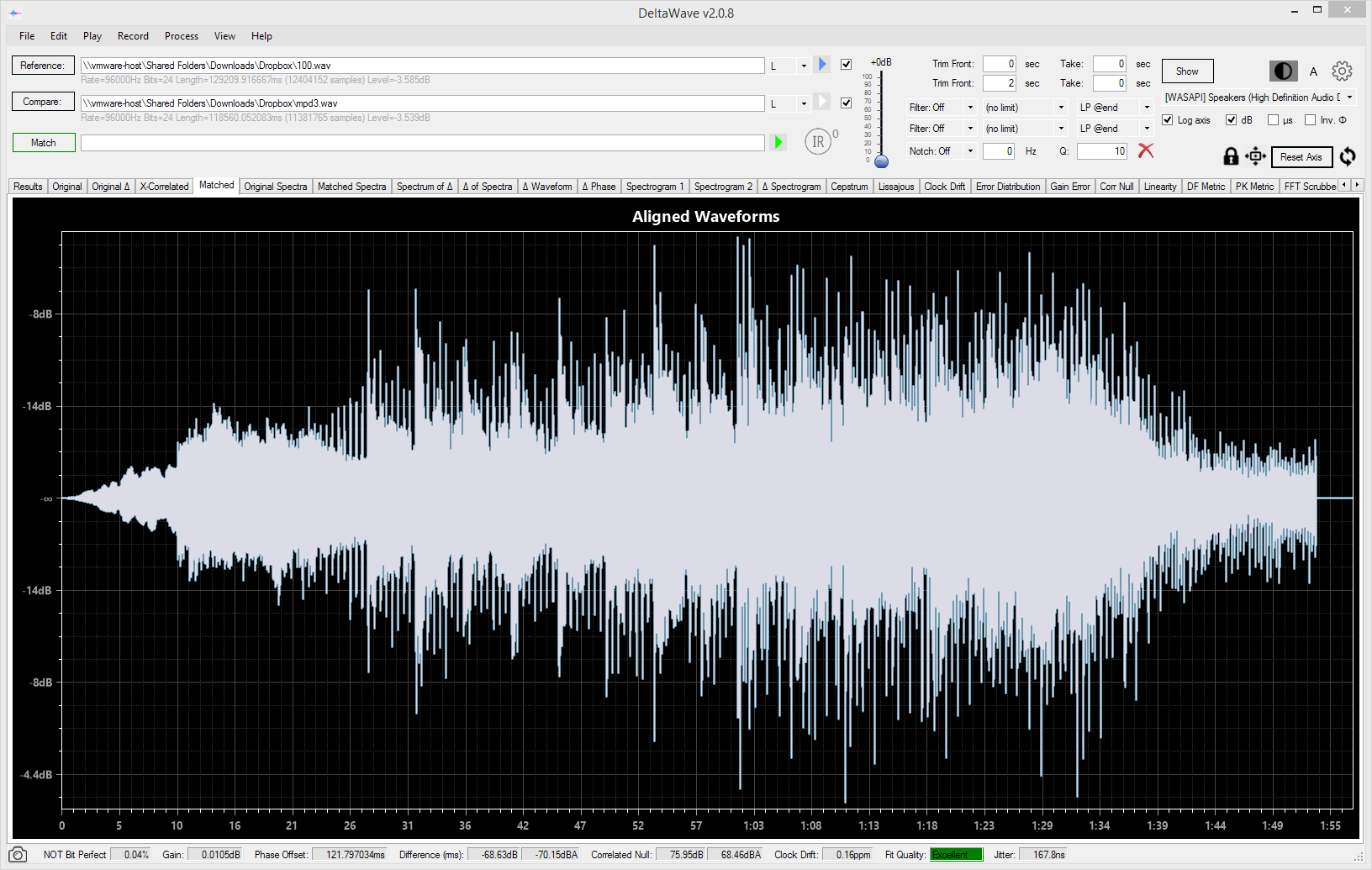Click the refresh circular arrows icon
The image size is (1372, 870).
(1348, 156)
